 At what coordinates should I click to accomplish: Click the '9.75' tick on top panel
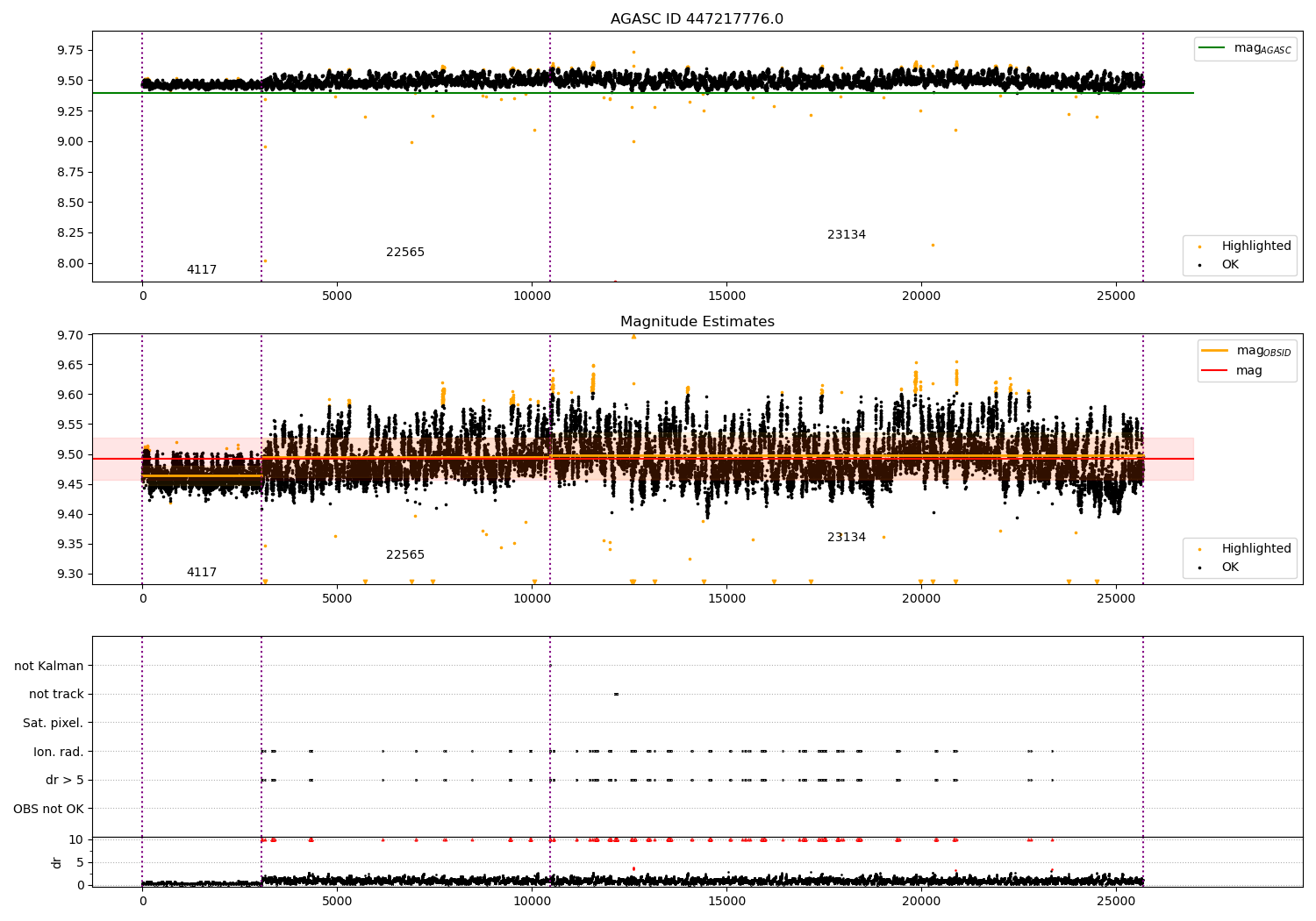(68, 50)
